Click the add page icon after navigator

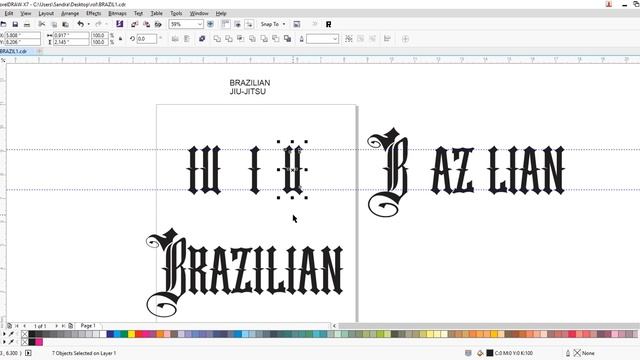(71, 326)
